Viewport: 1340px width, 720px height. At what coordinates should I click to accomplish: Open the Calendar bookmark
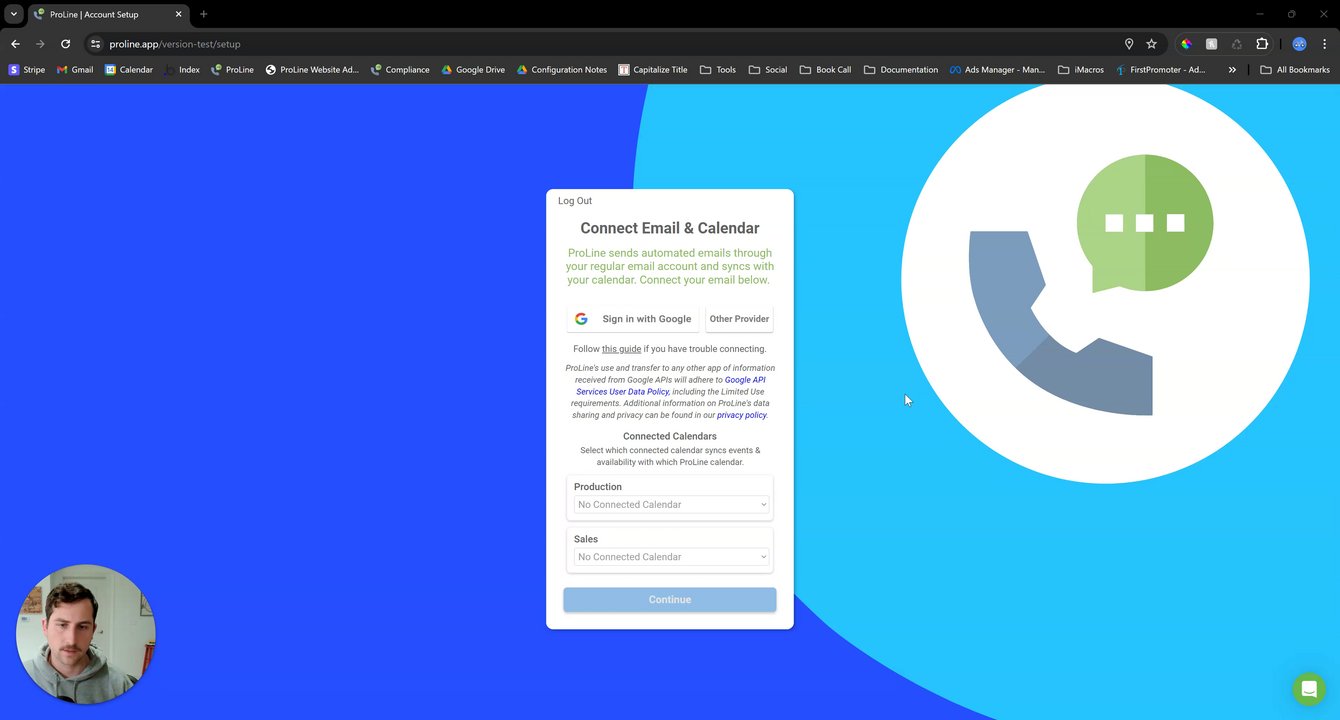point(129,70)
